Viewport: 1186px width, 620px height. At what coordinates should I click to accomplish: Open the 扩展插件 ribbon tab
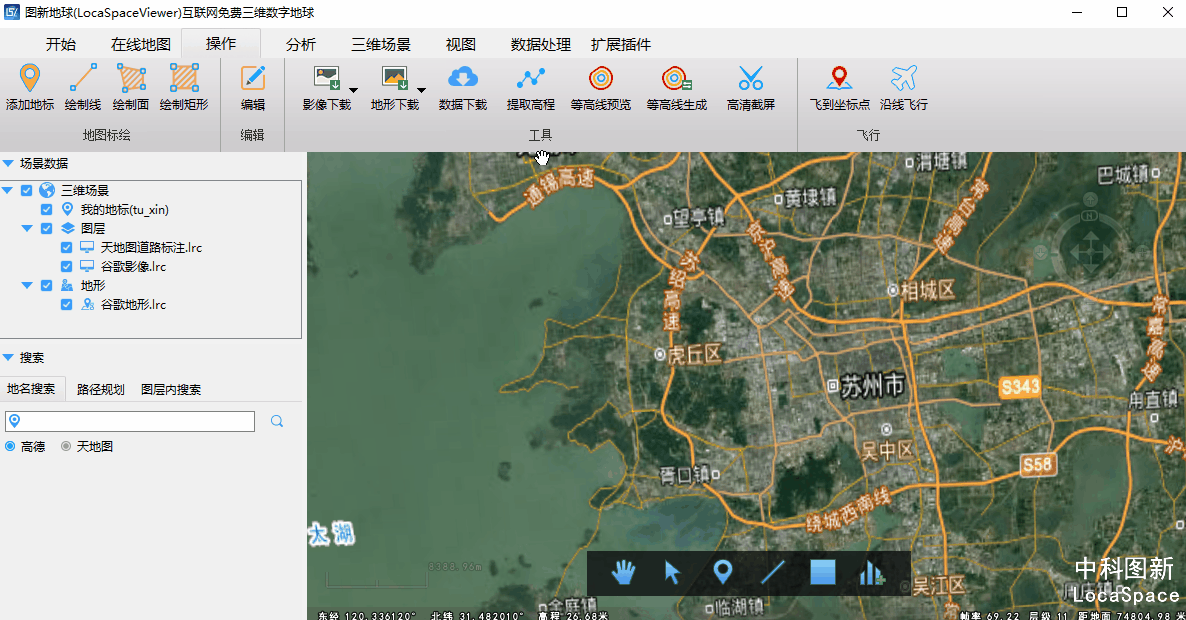coord(620,45)
